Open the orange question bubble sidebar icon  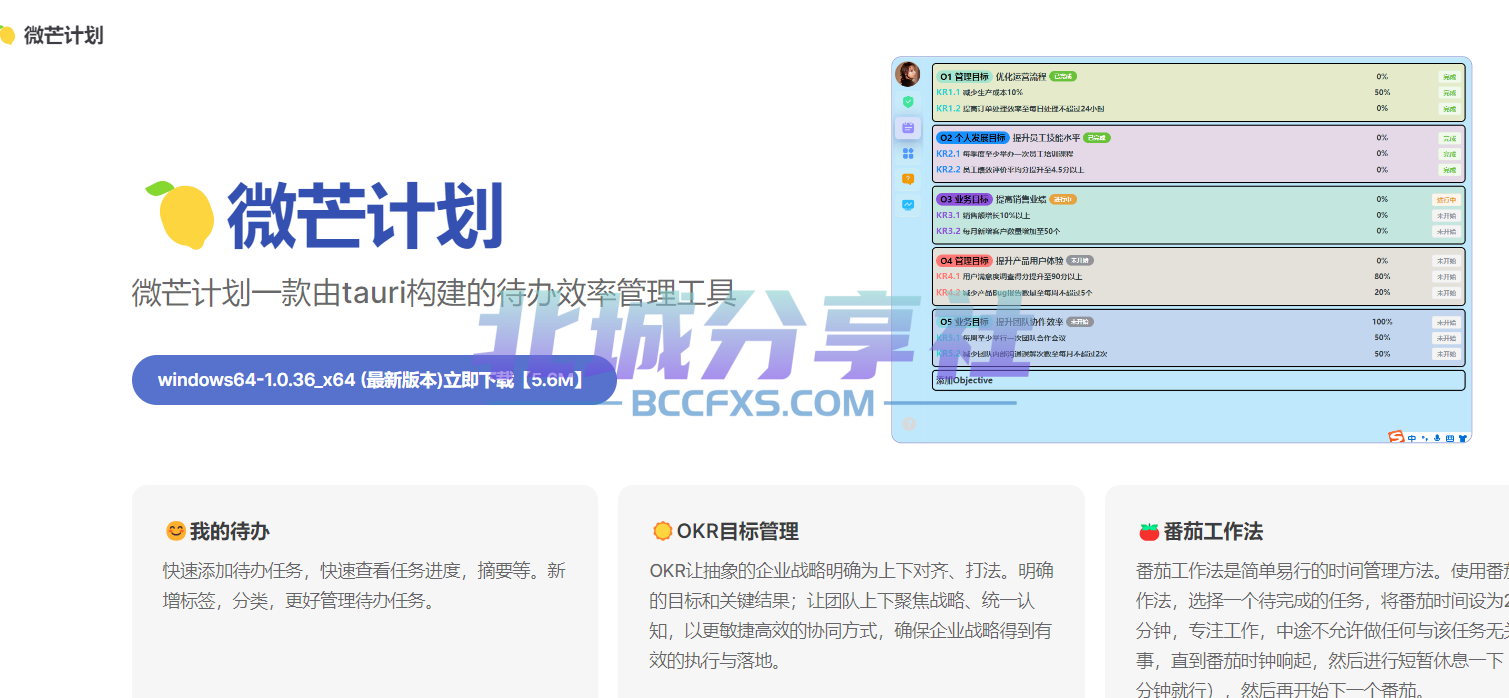(x=908, y=179)
